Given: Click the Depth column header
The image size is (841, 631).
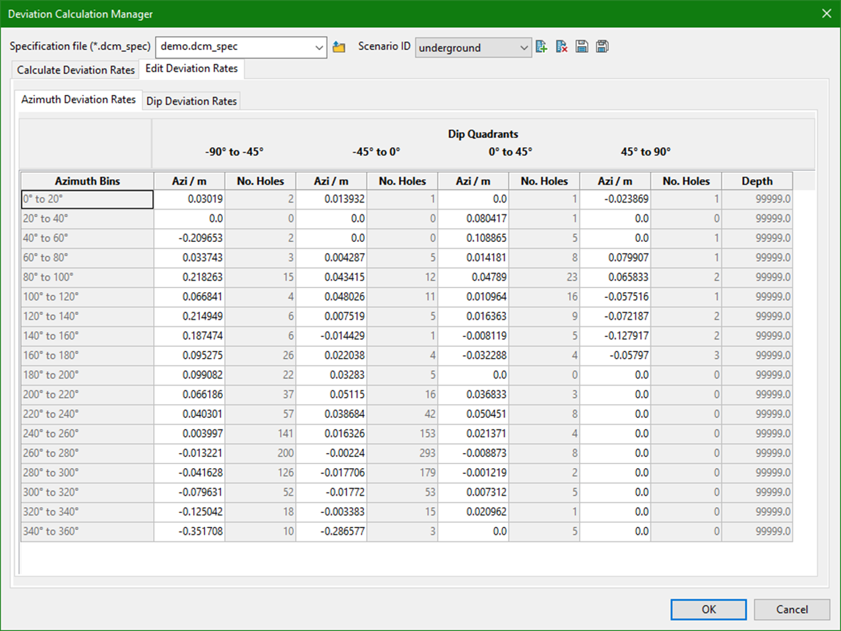Looking at the screenshot, I should (757, 181).
